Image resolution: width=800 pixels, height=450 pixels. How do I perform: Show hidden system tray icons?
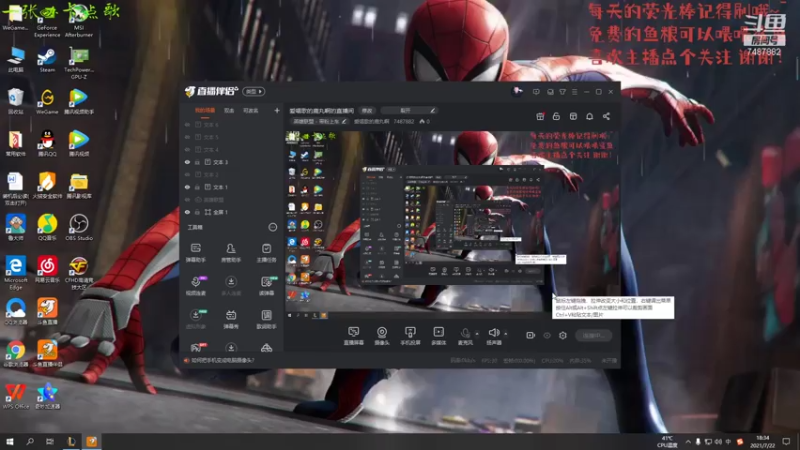tap(688, 442)
